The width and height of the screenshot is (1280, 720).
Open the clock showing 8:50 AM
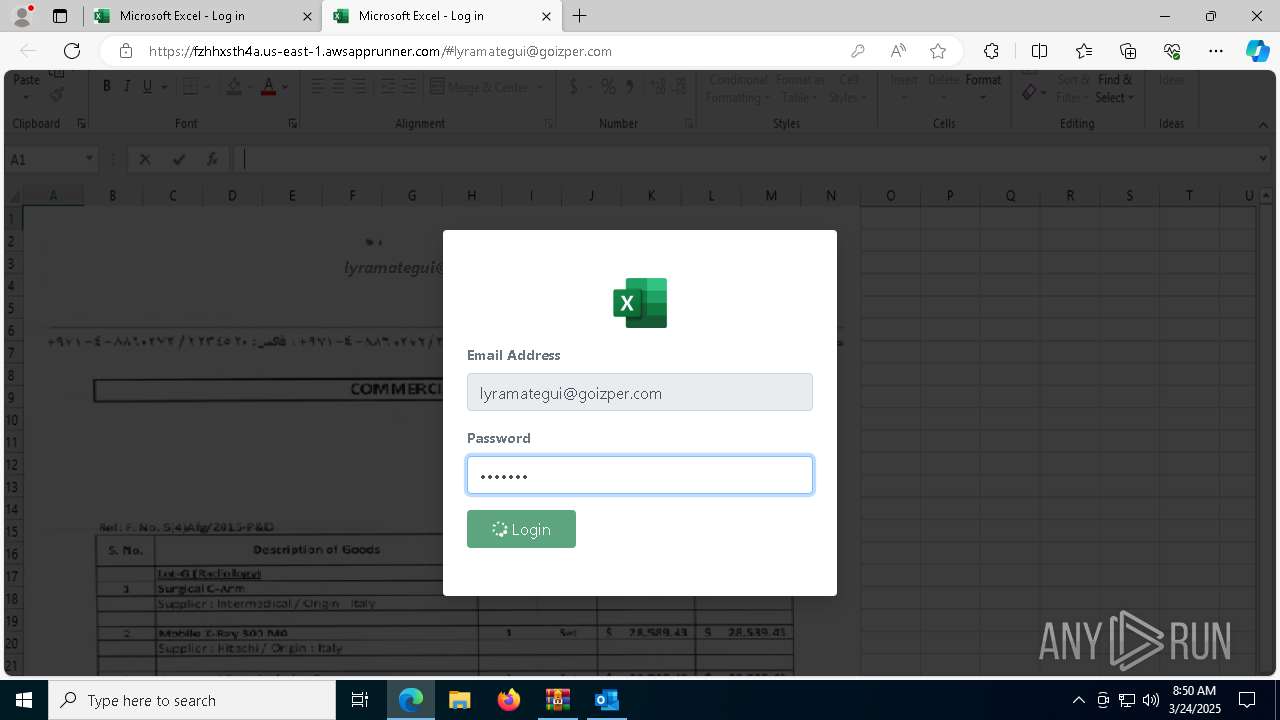click(1194, 700)
